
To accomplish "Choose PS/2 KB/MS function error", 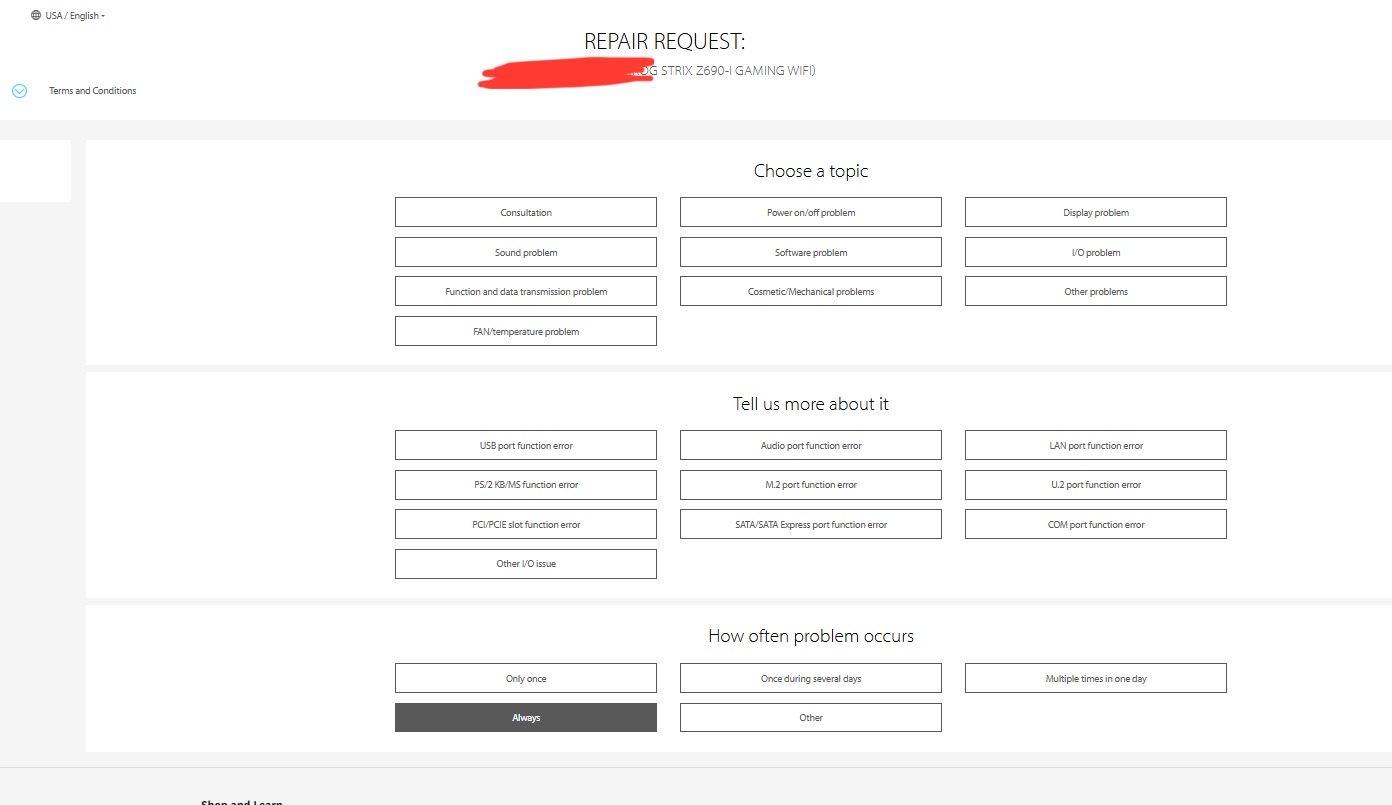I will tap(526, 484).
